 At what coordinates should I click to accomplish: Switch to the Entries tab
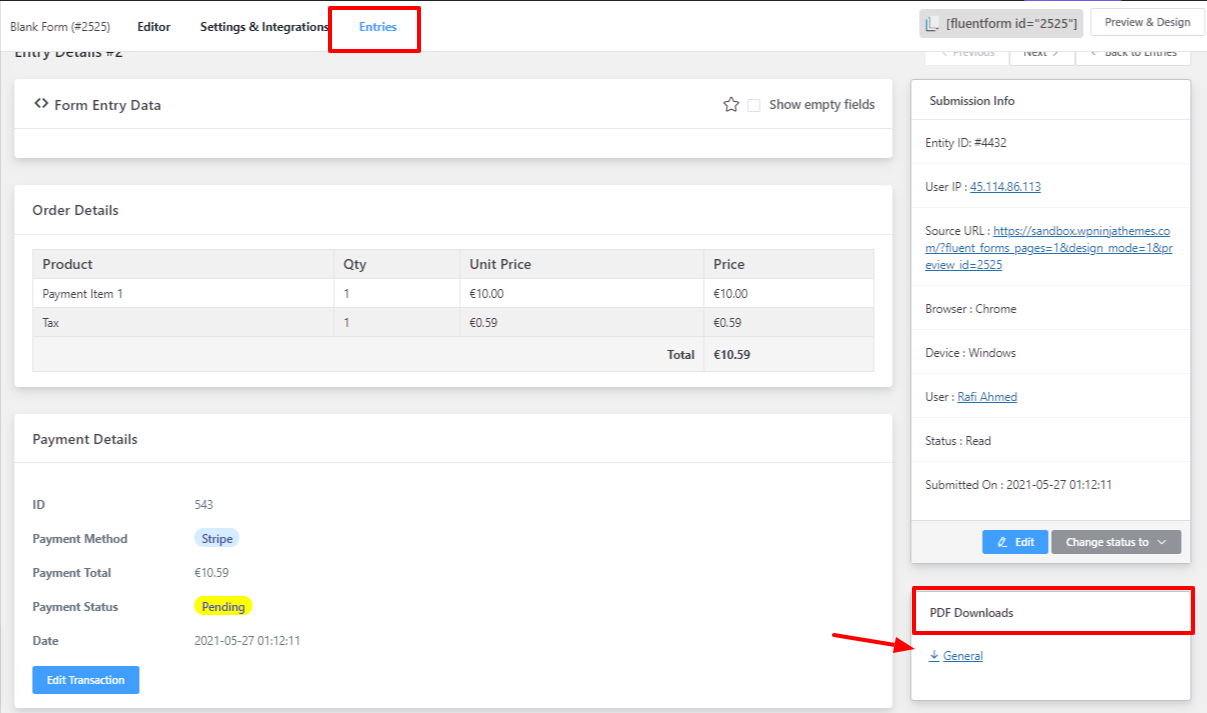coord(377,27)
